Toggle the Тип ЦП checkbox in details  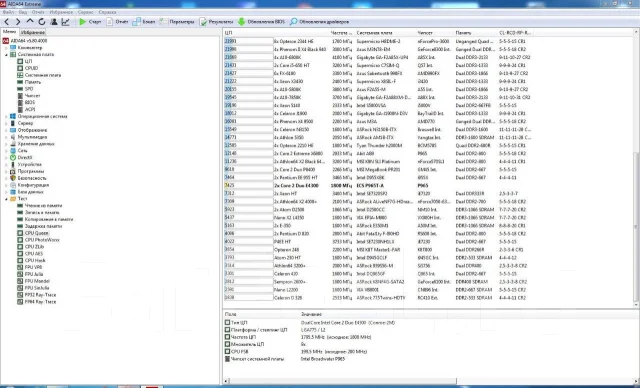pos(227,322)
